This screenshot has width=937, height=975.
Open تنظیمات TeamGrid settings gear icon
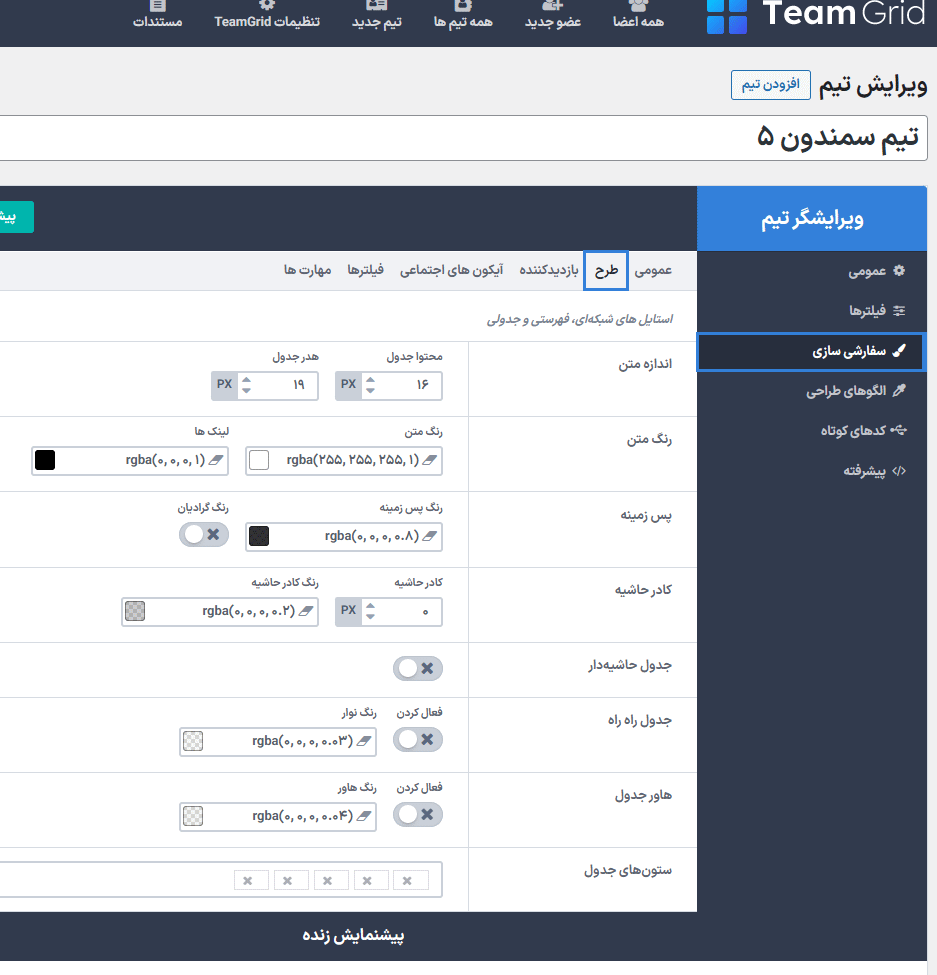coord(267,6)
